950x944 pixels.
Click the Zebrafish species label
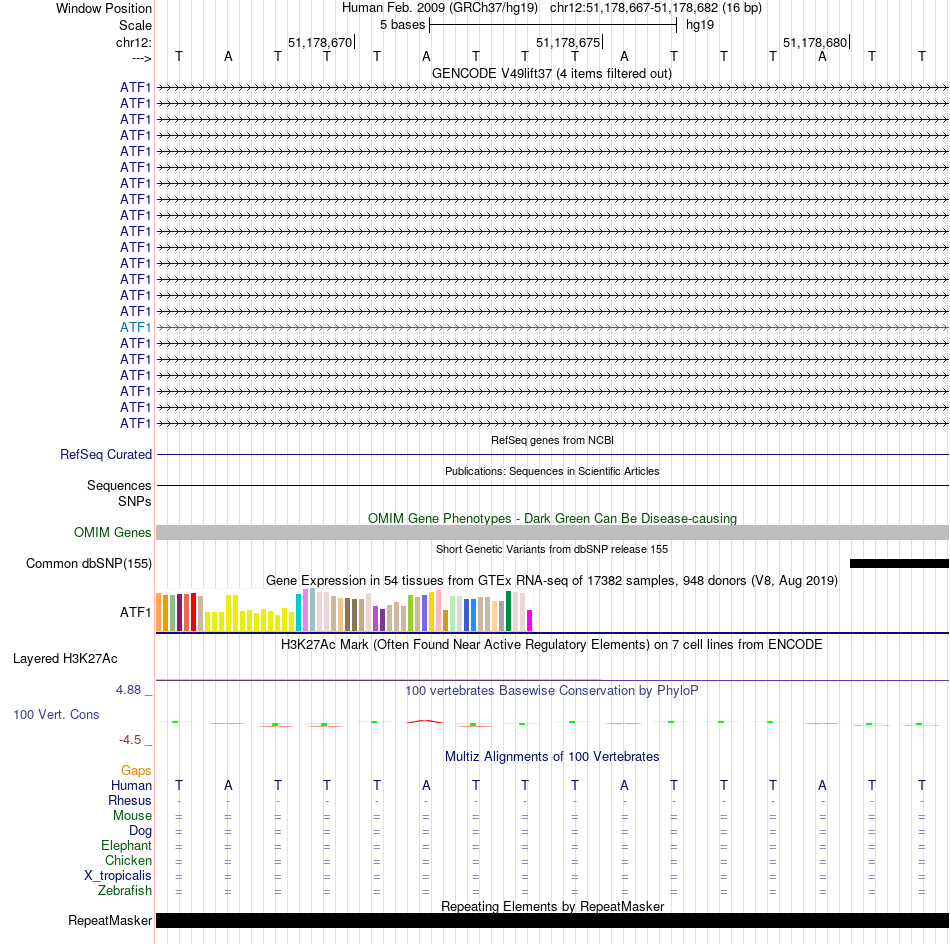pyautogui.click(x=125, y=891)
